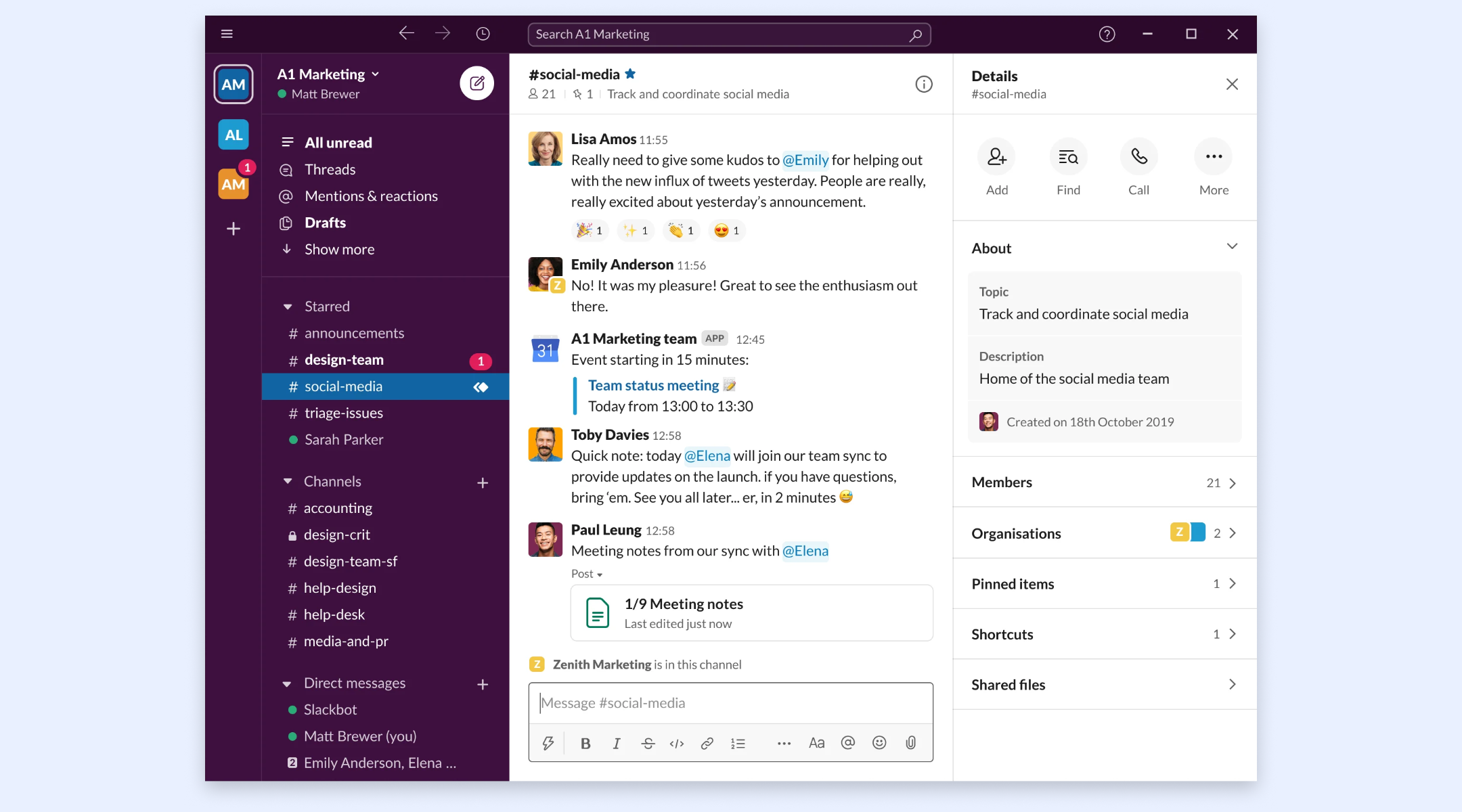Open the design-team channel
The width and height of the screenshot is (1462, 812).
tap(385, 360)
